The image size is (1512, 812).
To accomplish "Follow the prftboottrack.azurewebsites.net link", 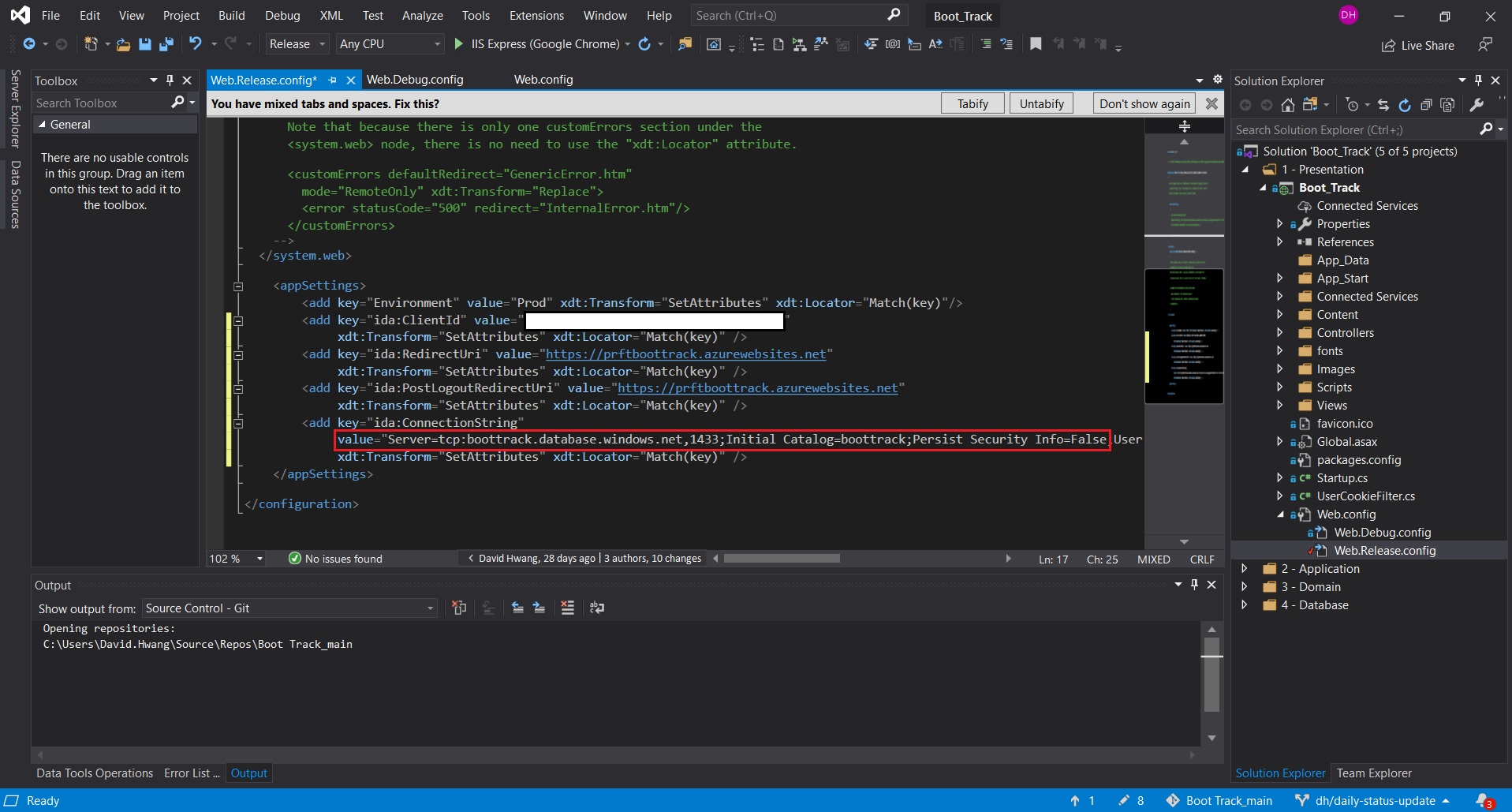I will coord(687,354).
